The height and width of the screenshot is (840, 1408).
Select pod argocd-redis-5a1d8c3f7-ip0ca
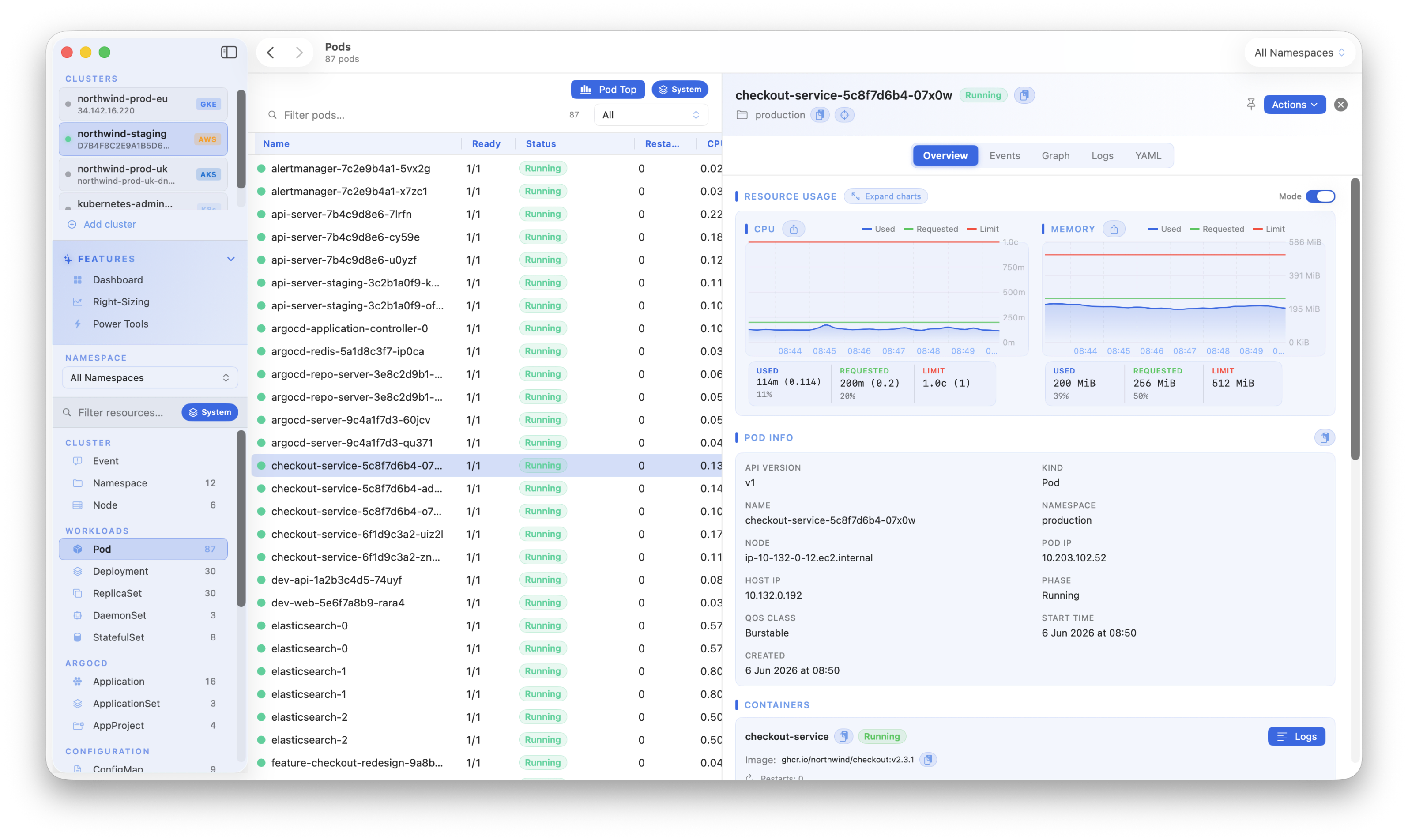point(487,351)
